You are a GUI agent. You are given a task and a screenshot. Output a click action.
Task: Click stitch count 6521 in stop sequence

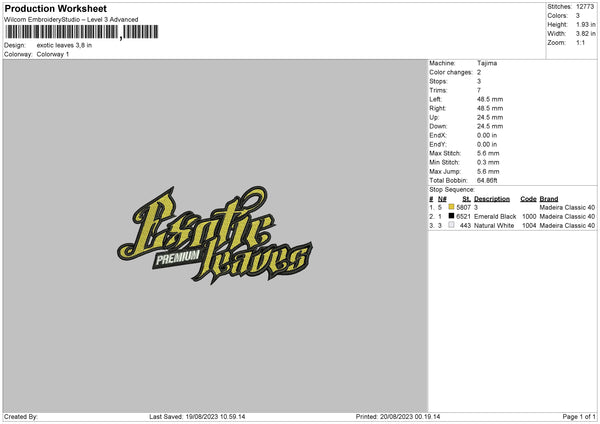463,217
